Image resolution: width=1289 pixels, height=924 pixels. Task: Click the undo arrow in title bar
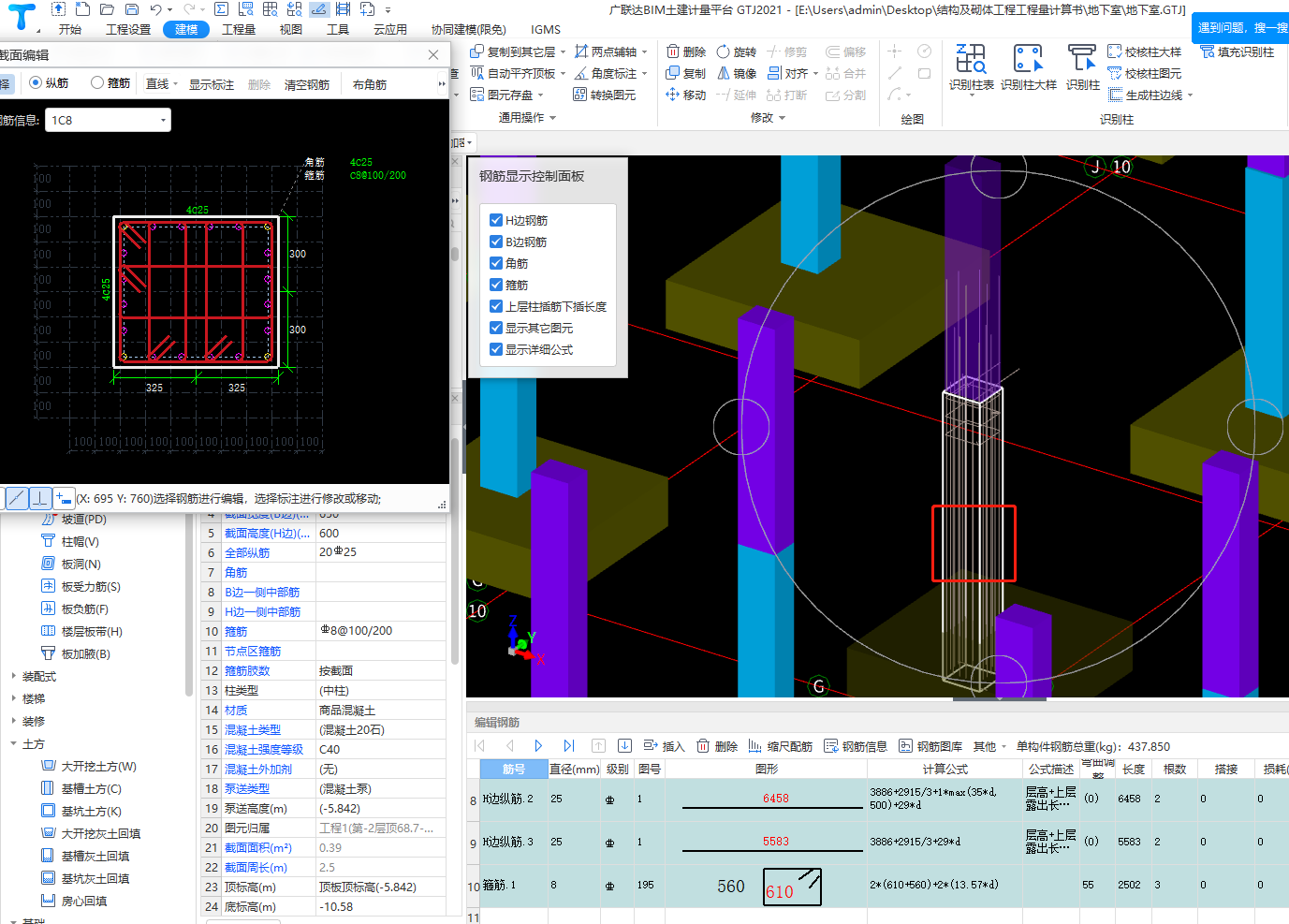click(155, 9)
